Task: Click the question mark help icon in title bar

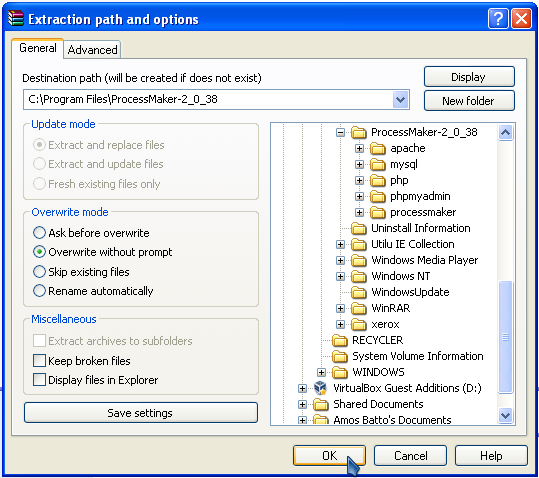Action: [498, 19]
